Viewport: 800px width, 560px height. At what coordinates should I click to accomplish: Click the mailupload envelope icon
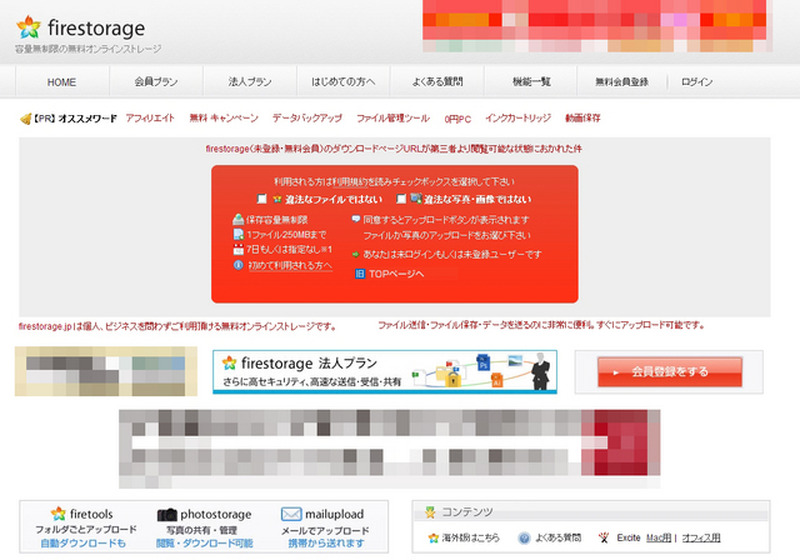[291, 514]
